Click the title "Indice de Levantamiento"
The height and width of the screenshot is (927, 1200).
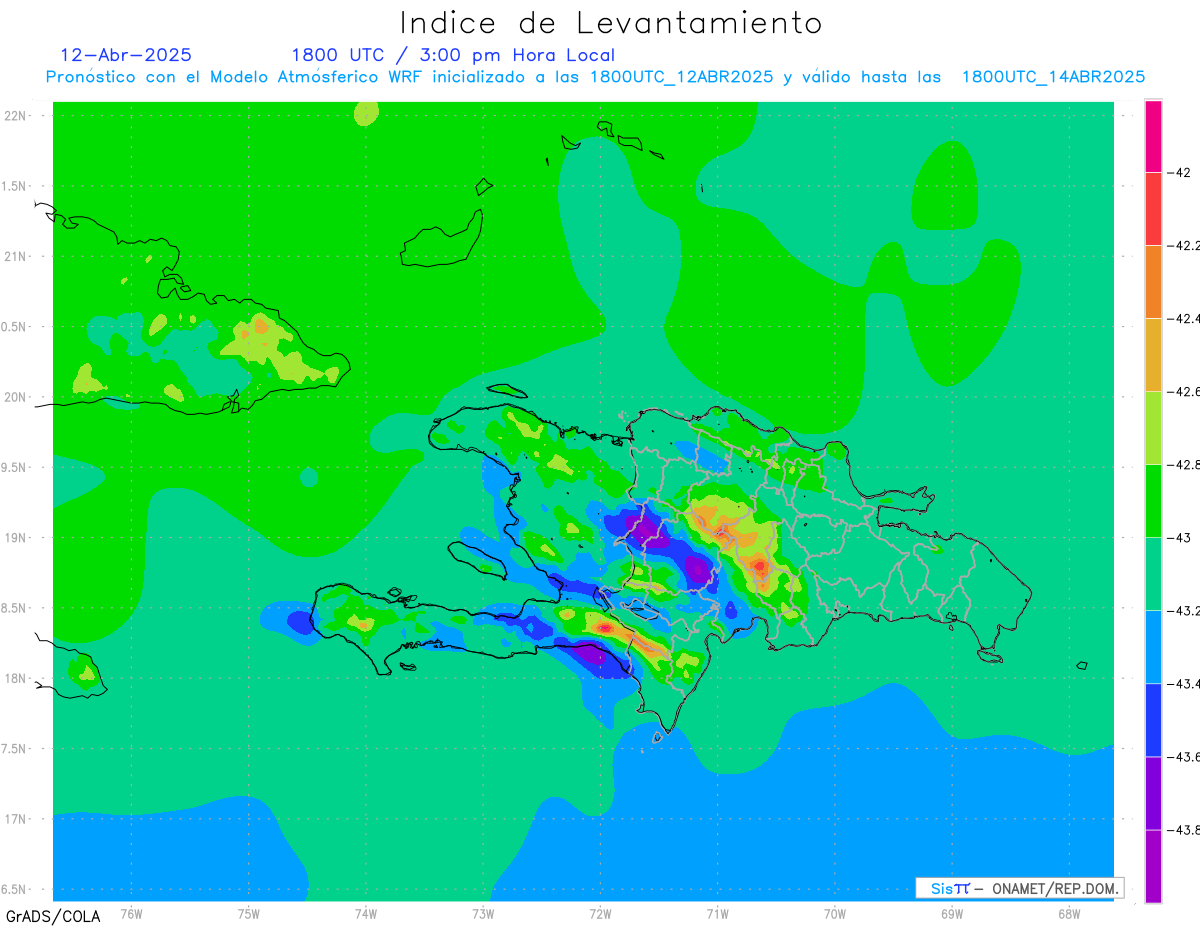(611, 22)
